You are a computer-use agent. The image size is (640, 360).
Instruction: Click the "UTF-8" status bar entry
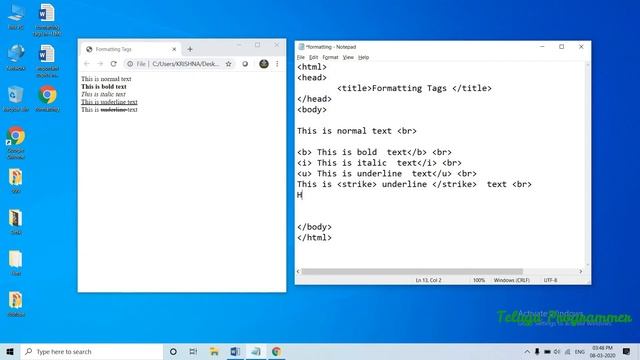click(x=550, y=280)
